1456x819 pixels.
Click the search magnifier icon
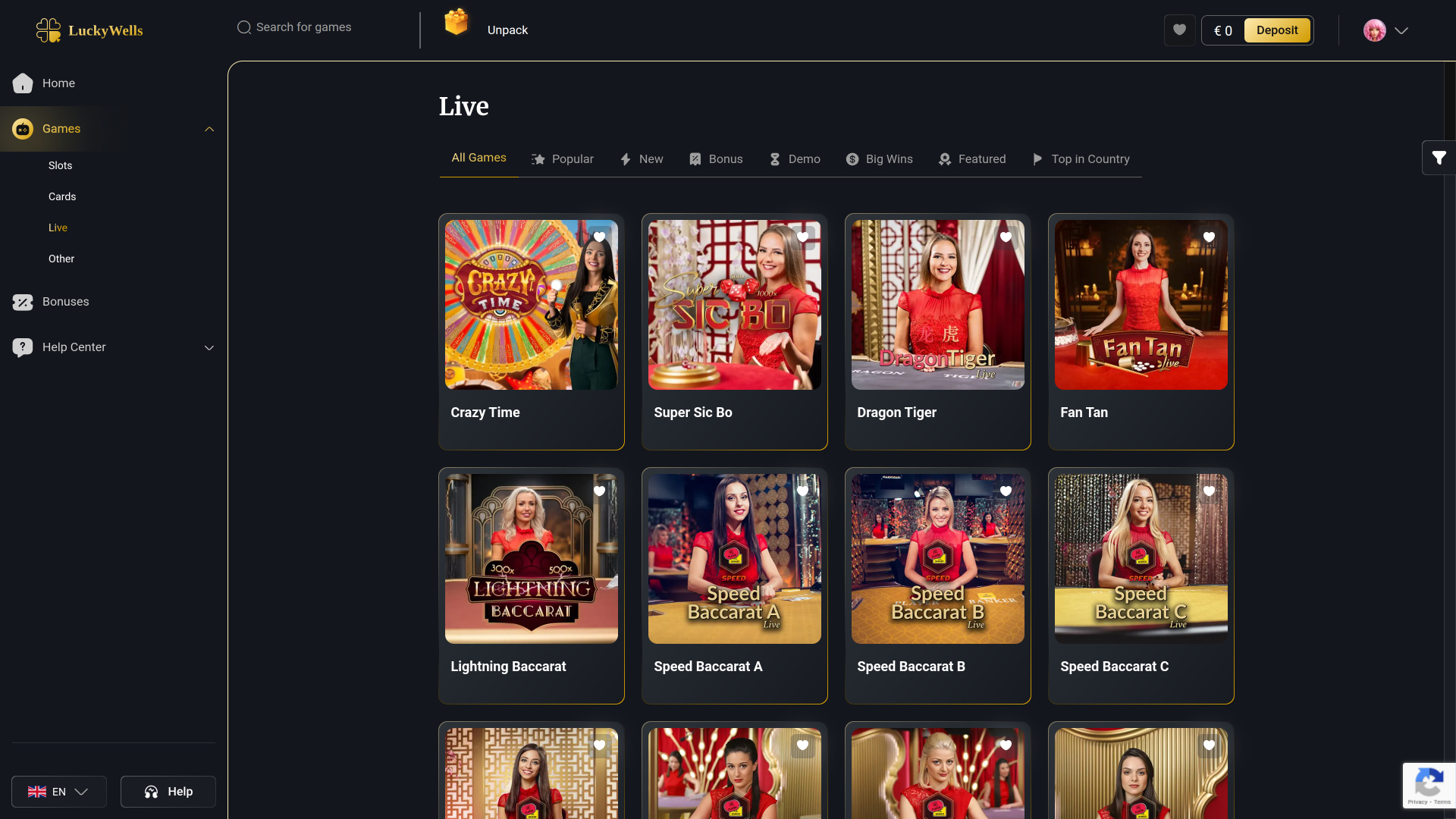pyautogui.click(x=243, y=27)
